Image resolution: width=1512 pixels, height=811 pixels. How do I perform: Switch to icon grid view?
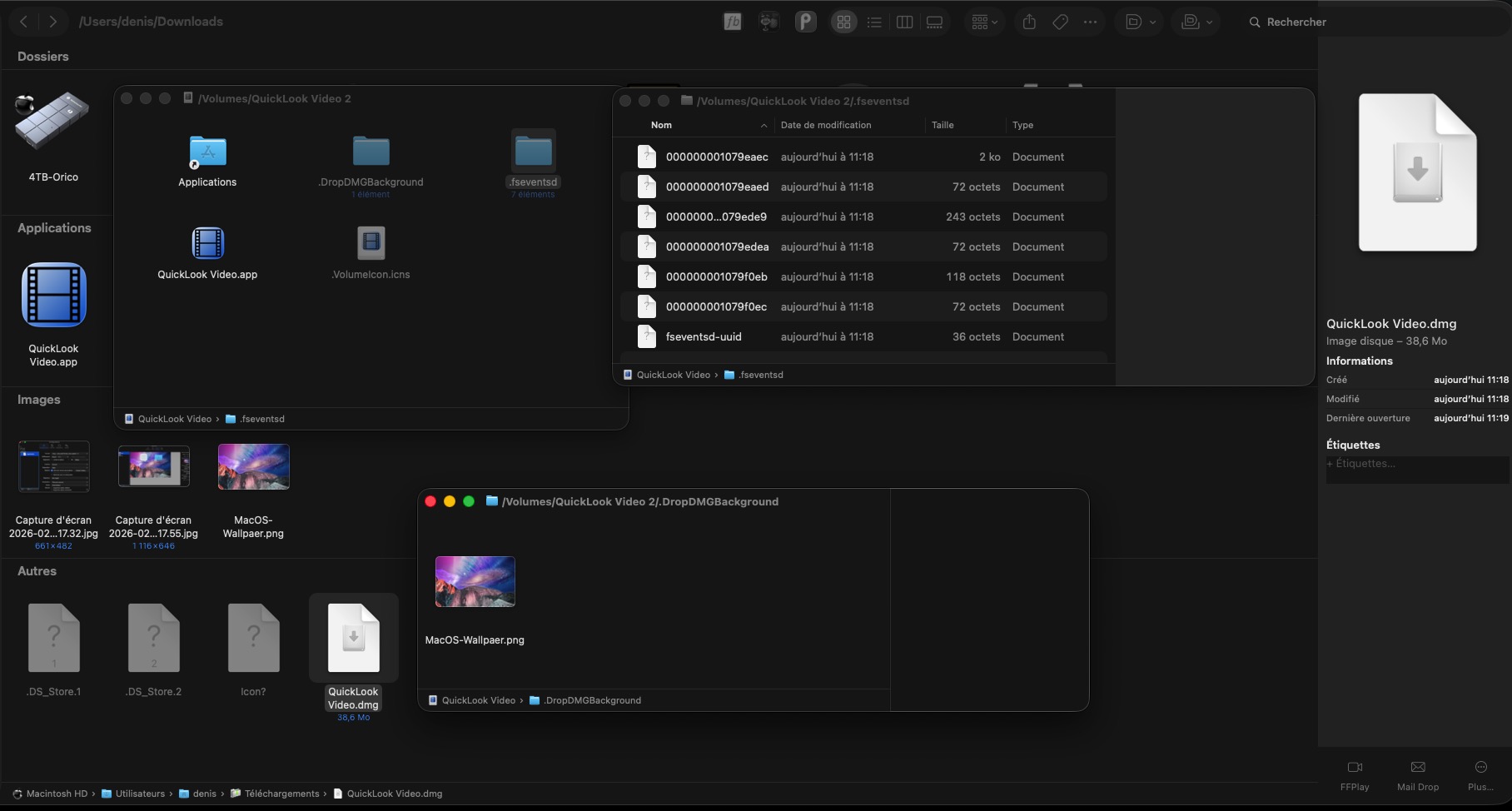[843, 22]
